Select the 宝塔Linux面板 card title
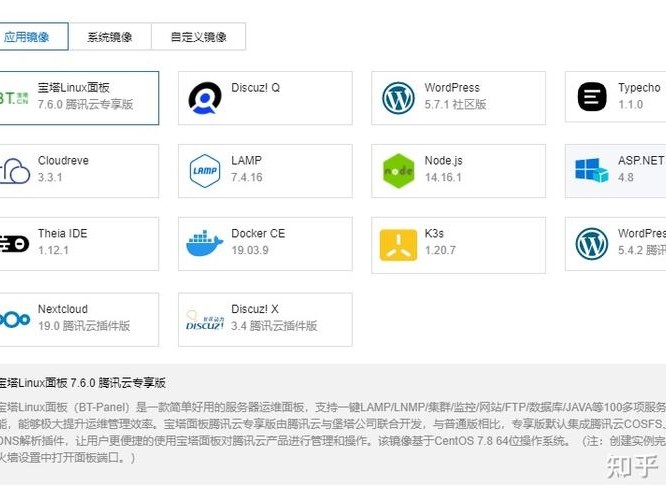This screenshot has width=666, height=500. [x=74, y=88]
